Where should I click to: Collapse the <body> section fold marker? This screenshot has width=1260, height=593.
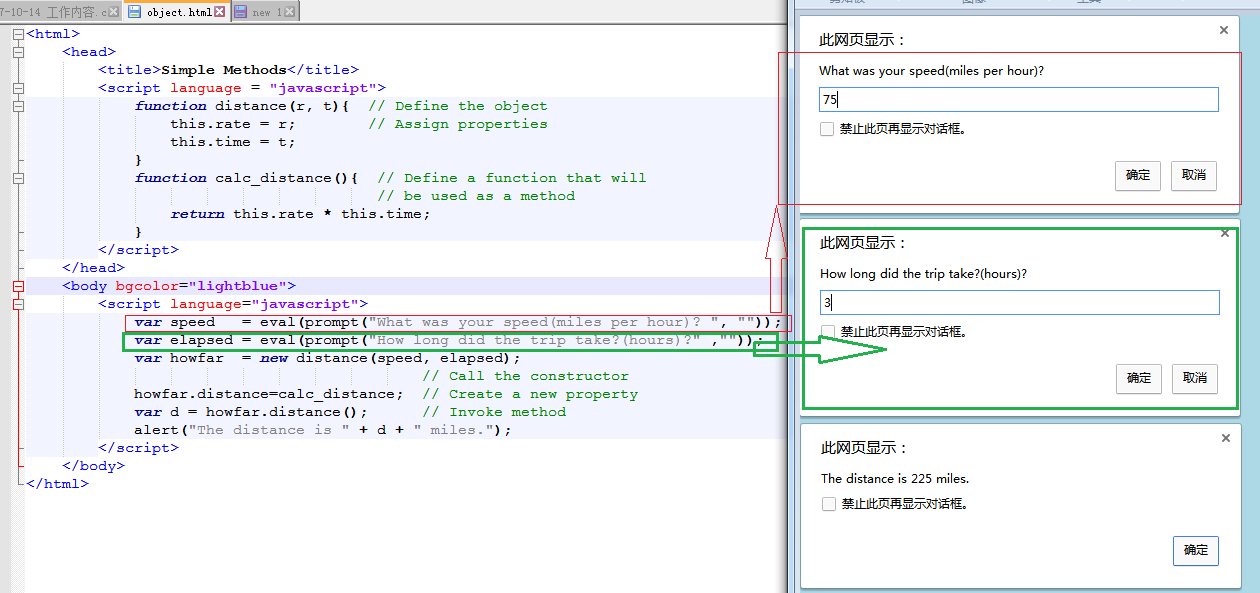tap(16, 285)
